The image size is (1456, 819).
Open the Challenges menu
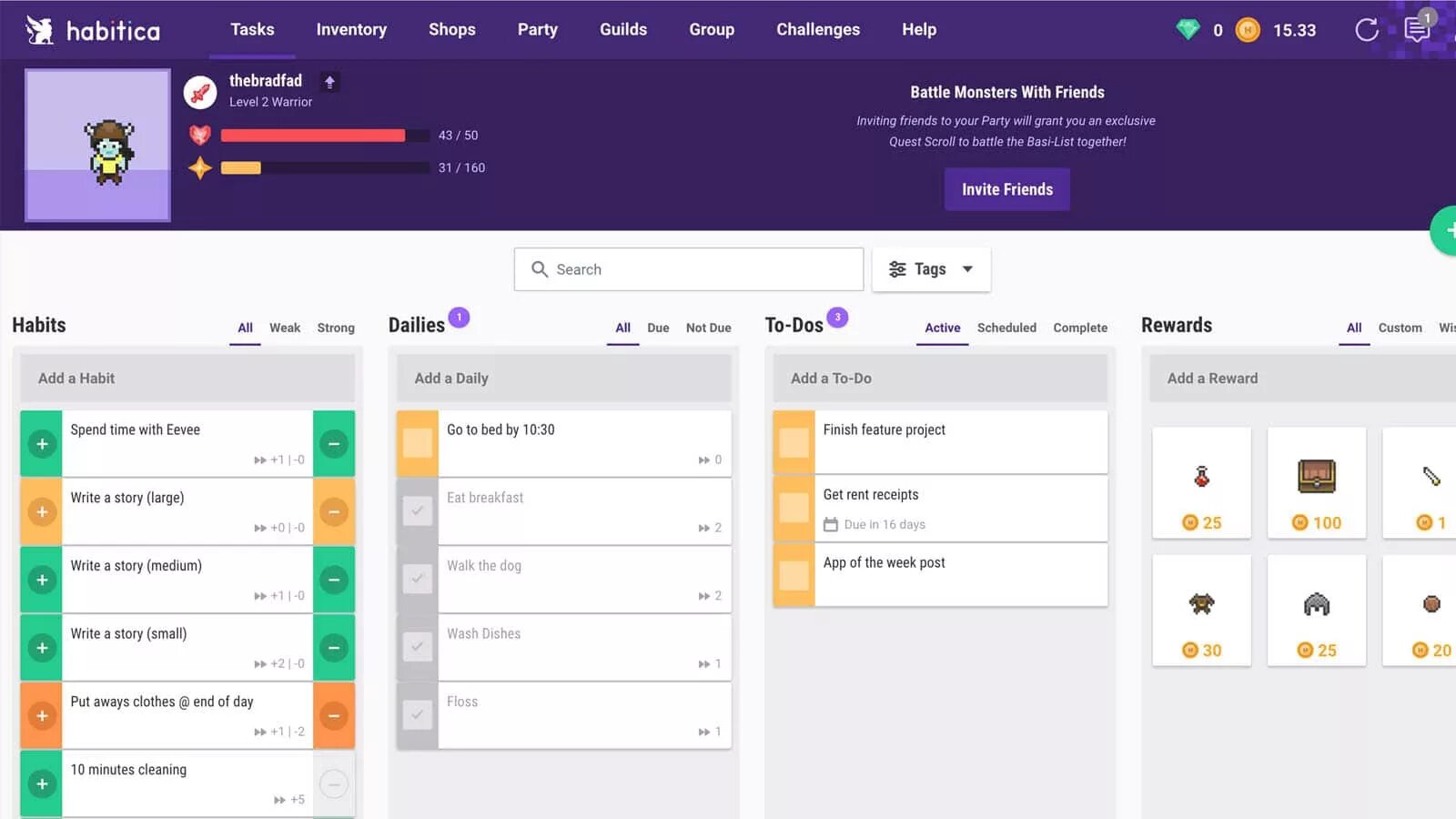click(818, 29)
